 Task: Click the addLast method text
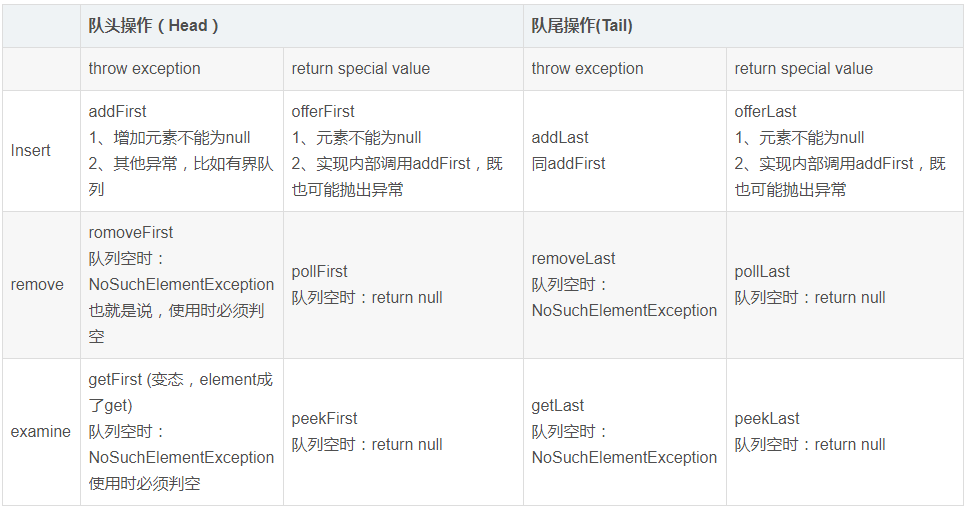click(x=560, y=138)
